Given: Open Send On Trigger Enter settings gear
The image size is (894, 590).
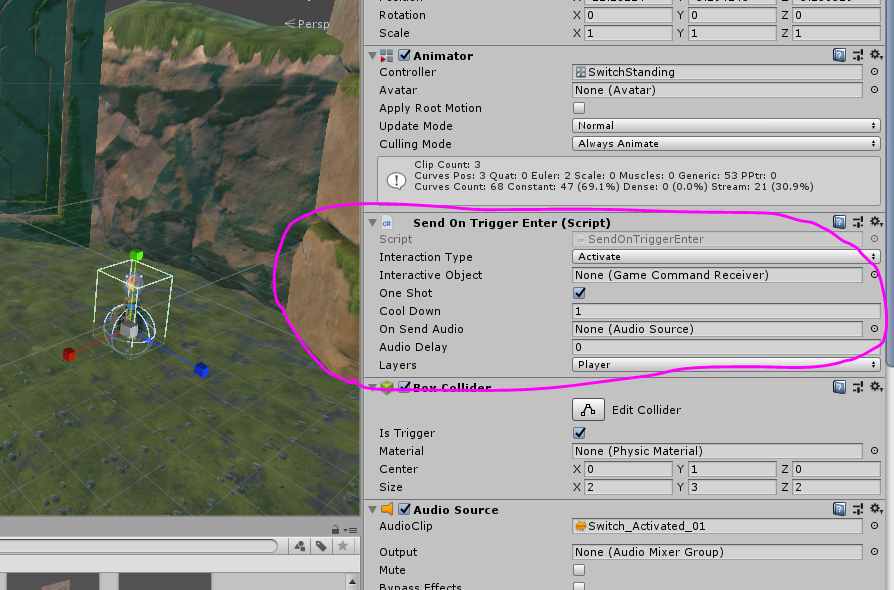Looking at the screenshot, I should (876, 221).
